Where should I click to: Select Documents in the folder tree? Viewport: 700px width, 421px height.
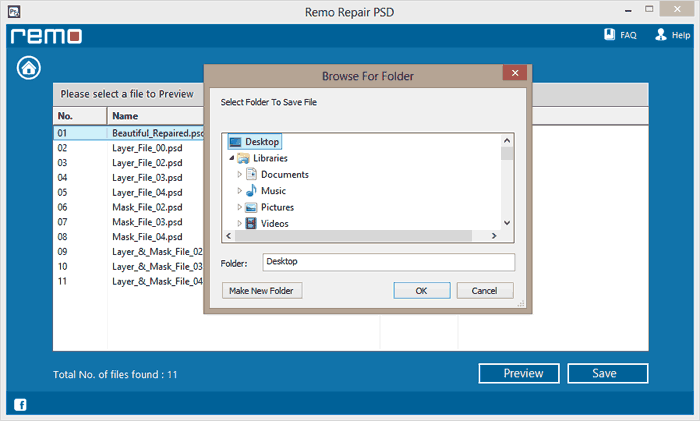(x=285, y=175)
